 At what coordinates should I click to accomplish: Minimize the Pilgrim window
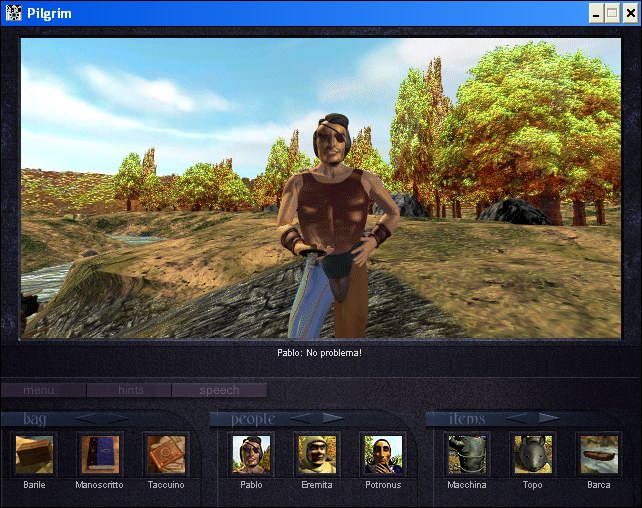click(596, 14)
